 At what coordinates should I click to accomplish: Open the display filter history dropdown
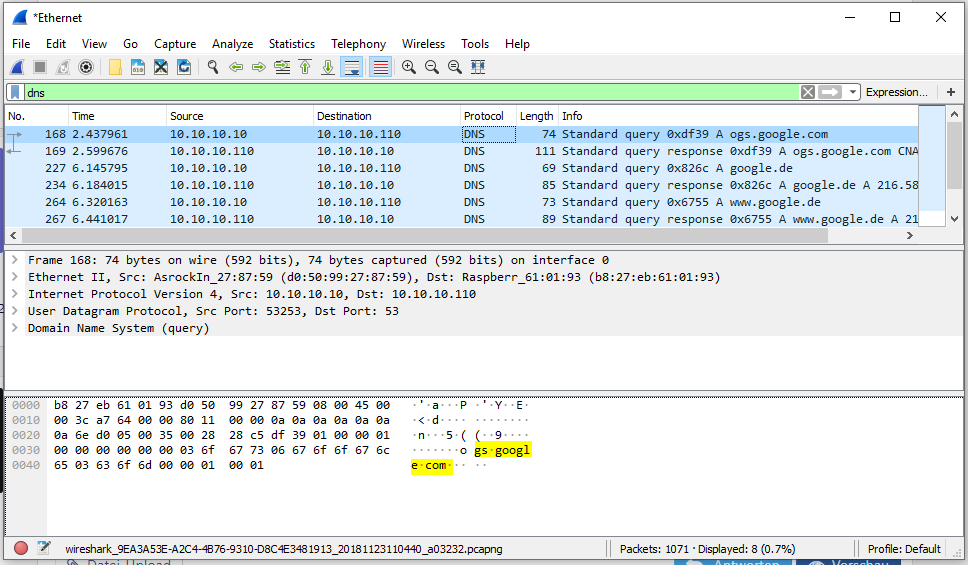853,92
